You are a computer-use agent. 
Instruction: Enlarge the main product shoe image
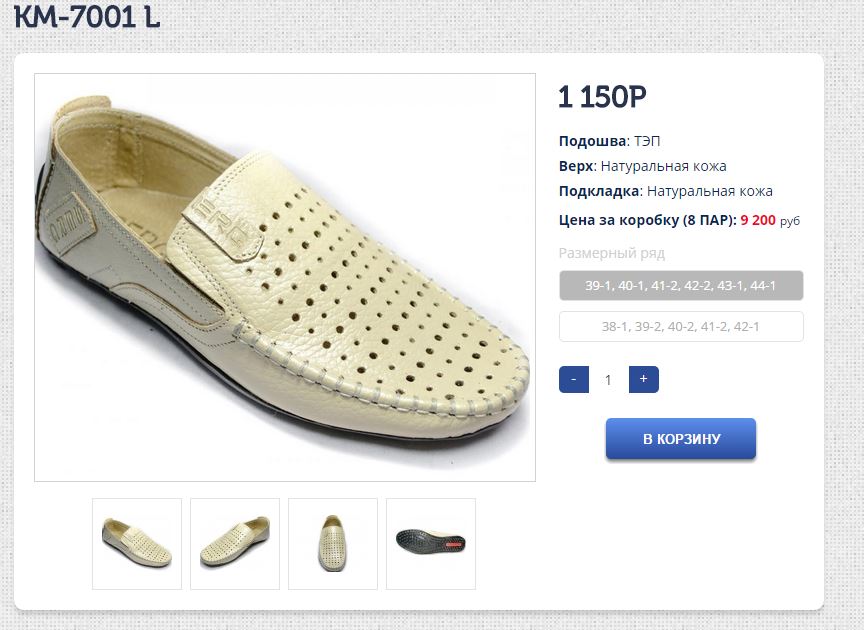pos(285,277)
